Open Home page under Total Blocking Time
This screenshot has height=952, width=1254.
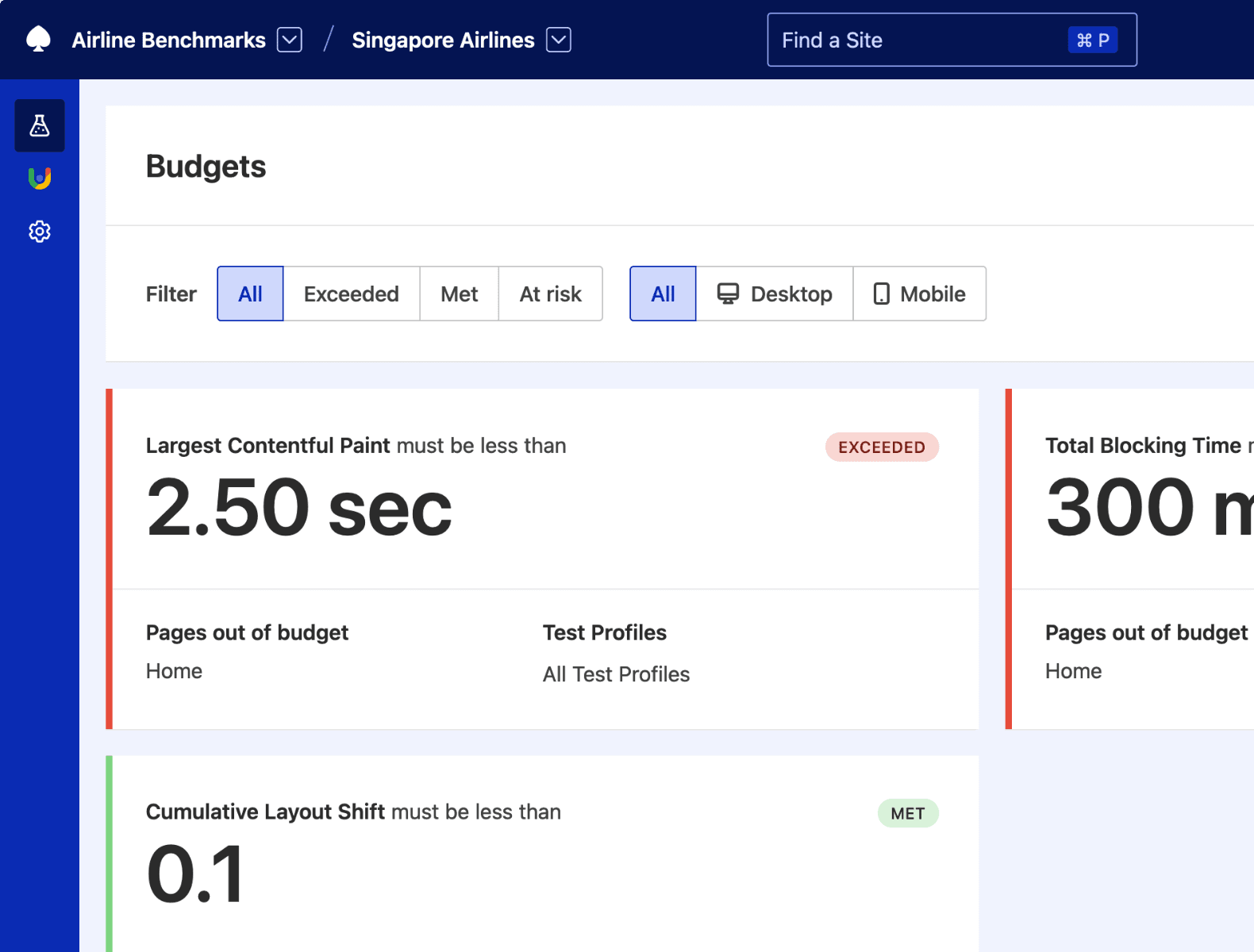pos(1073,671)
